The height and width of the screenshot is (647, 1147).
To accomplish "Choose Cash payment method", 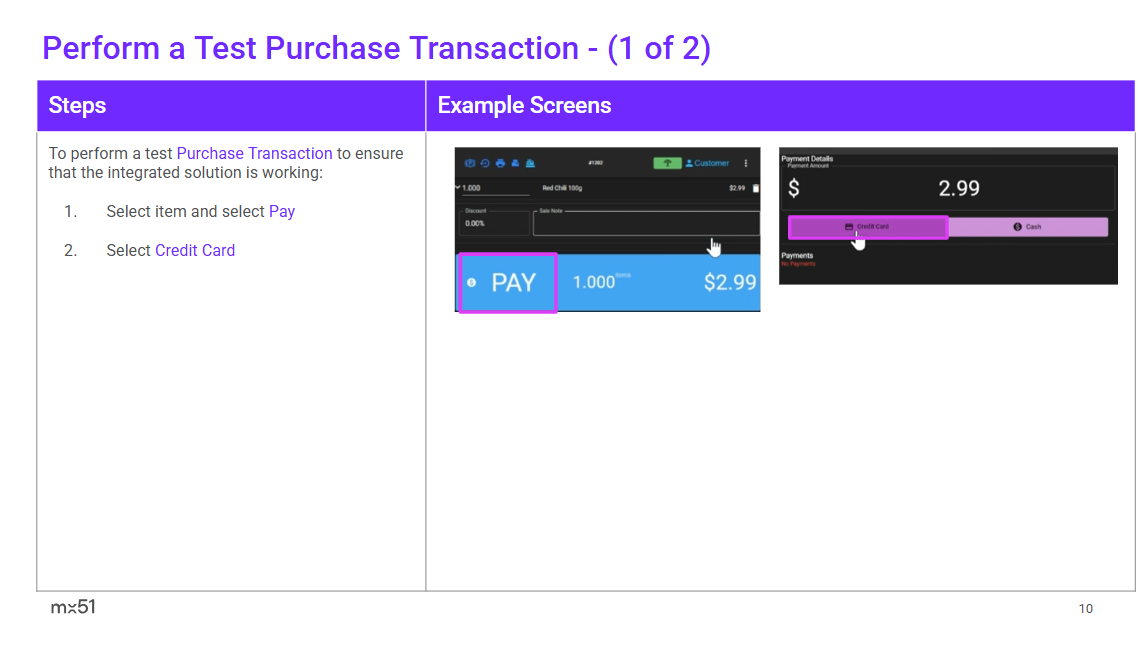I will 1027,227.
